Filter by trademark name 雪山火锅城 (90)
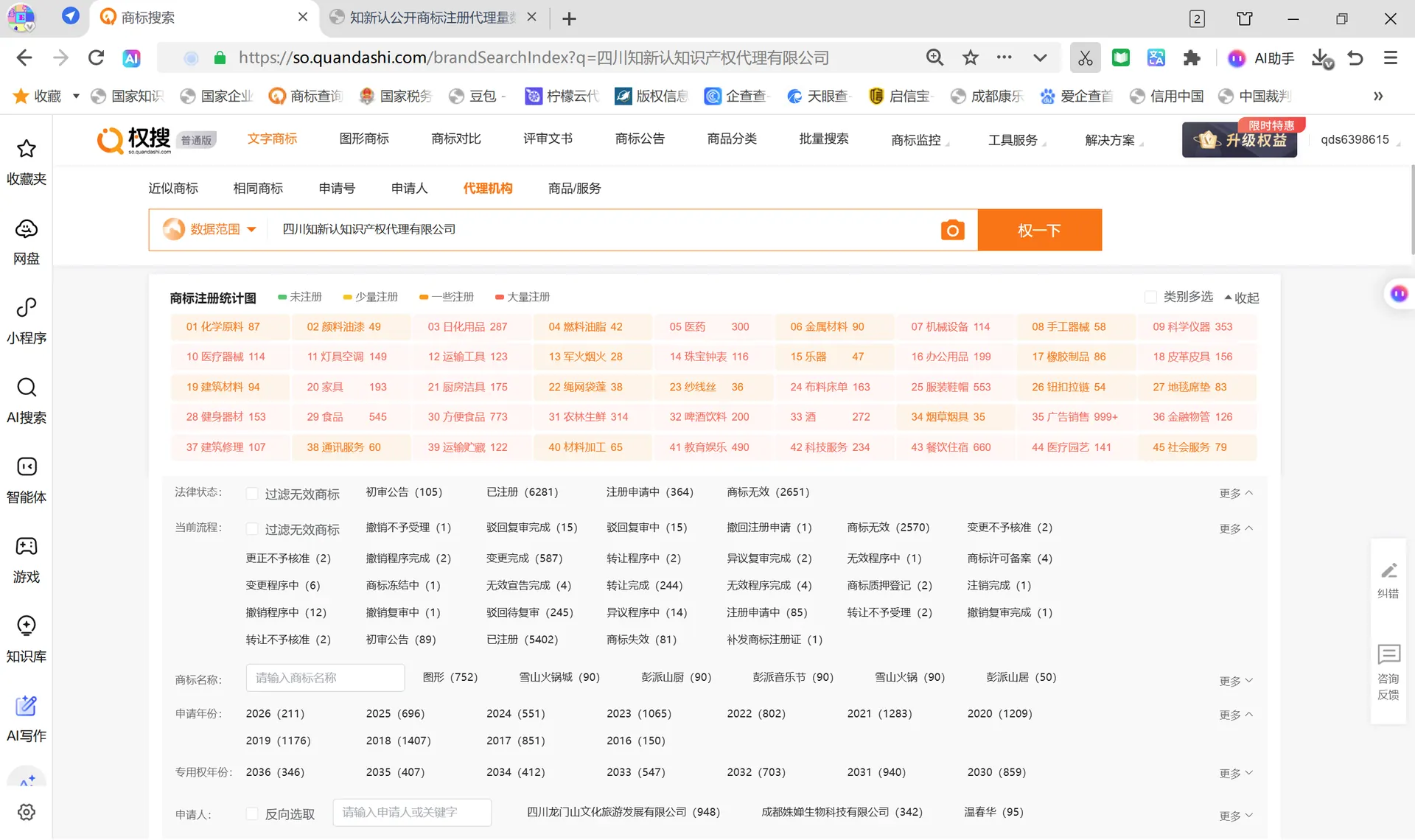 pos(559,676)
